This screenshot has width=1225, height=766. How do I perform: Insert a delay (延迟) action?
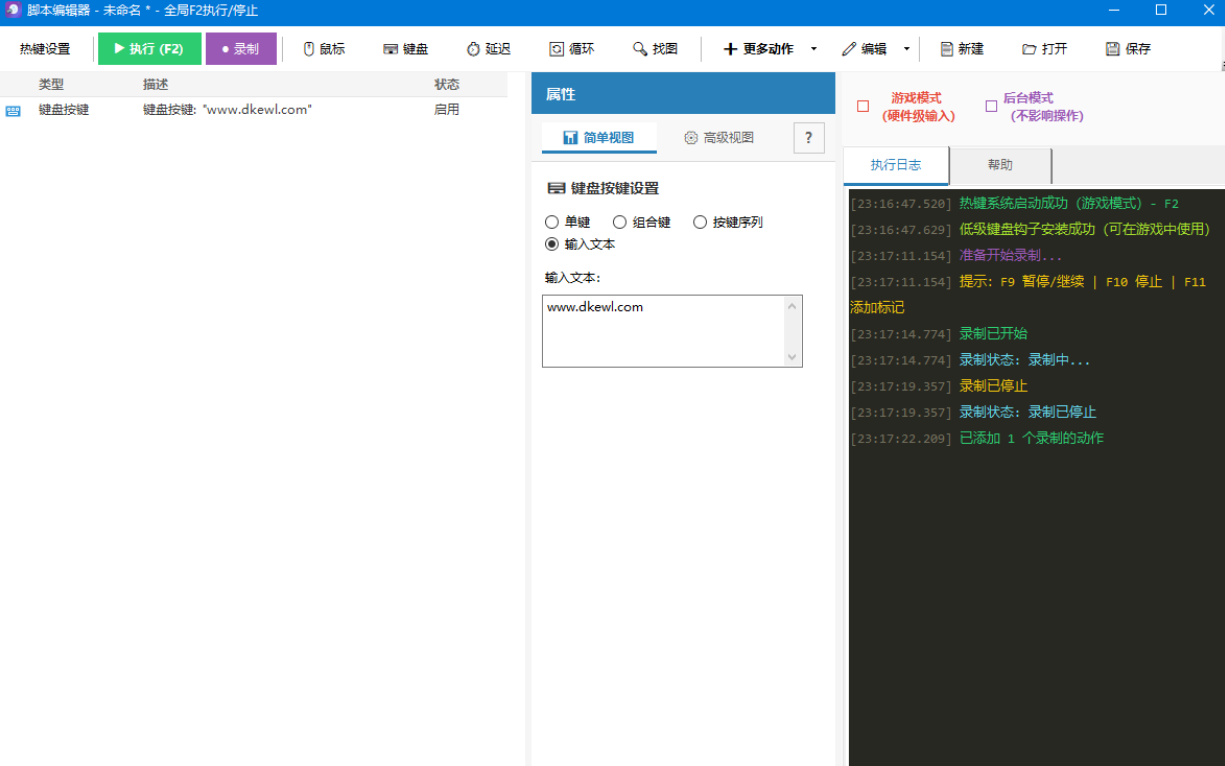[x=488, y=49]
